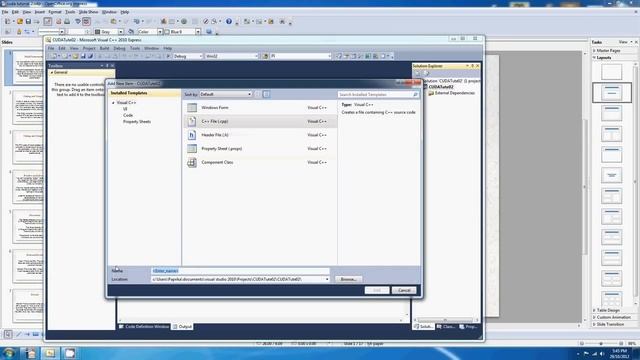
Task: Click the Properties icon in Solution Explorer toolbar
Action: coord(418,73)
